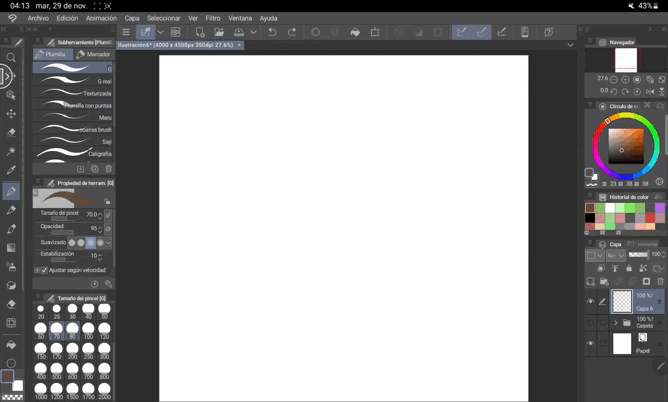Click the Fill command icon in command bar
This screenshot has height=402, width=668.
click(x=355, y=32)
